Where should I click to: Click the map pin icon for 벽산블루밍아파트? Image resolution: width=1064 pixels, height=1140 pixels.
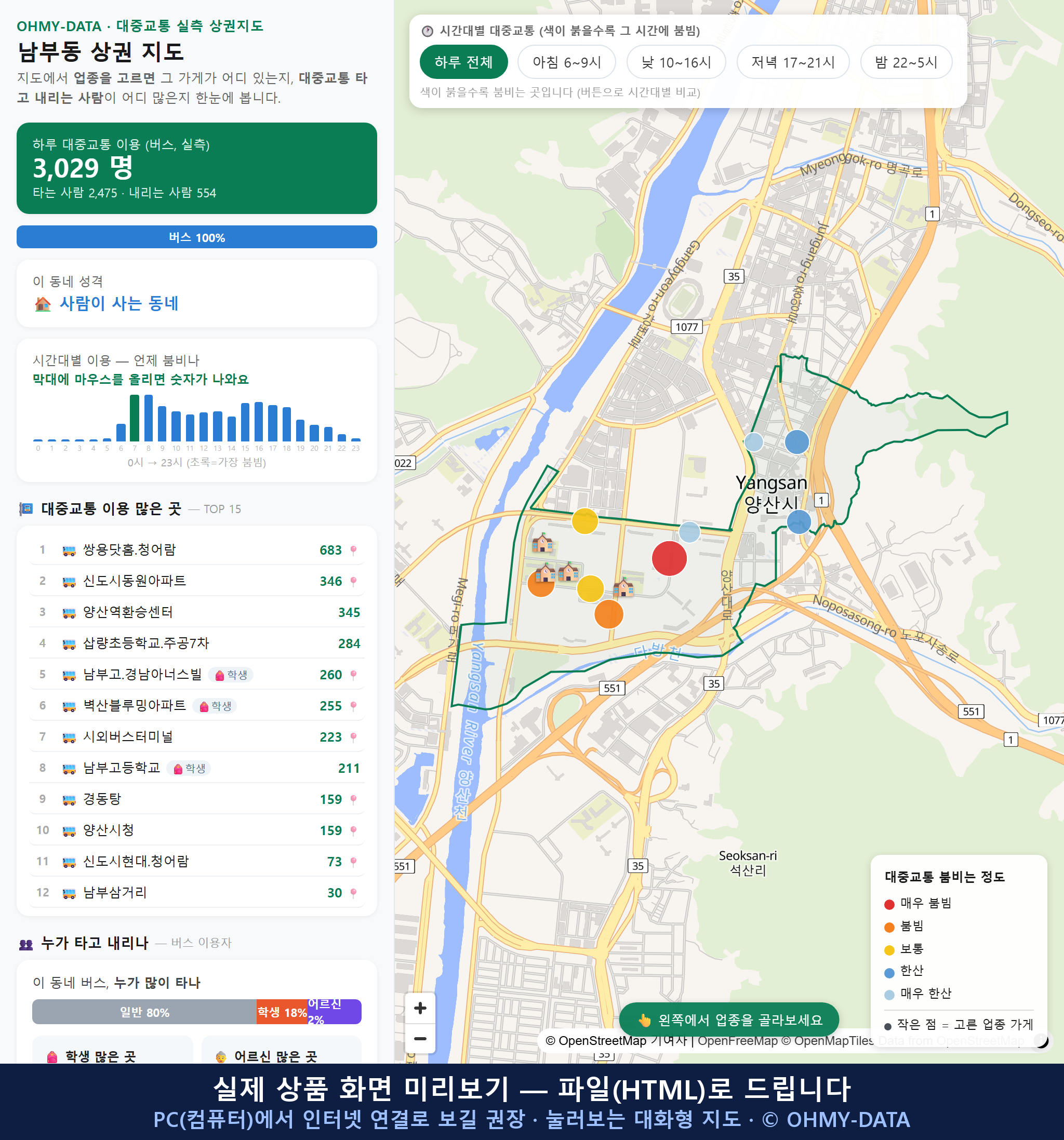coord(353,706)
